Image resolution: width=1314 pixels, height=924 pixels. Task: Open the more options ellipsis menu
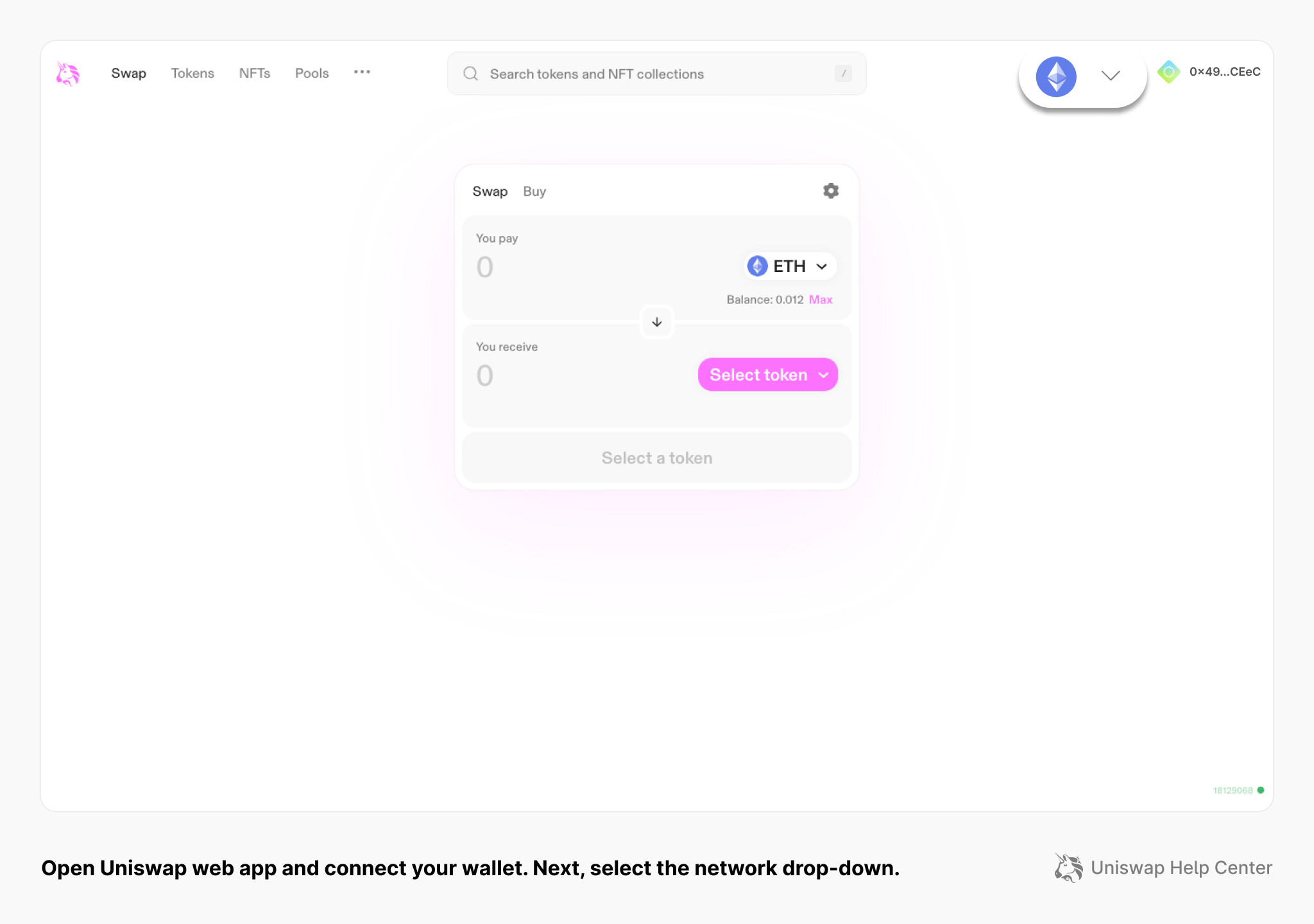coord(362,73)
